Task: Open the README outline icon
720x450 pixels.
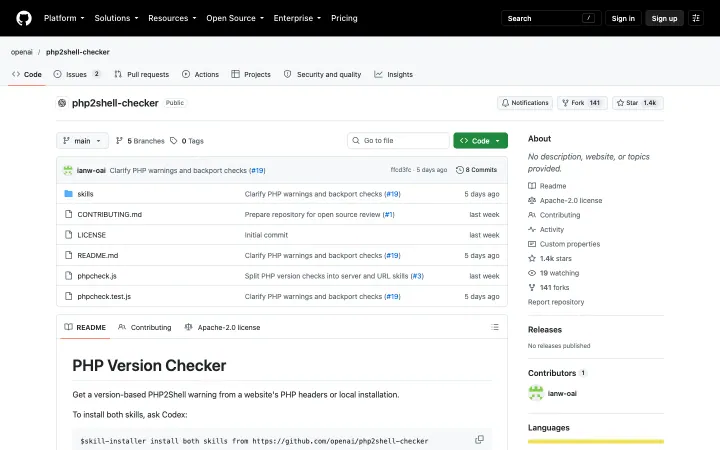Action: coord(495,327)
